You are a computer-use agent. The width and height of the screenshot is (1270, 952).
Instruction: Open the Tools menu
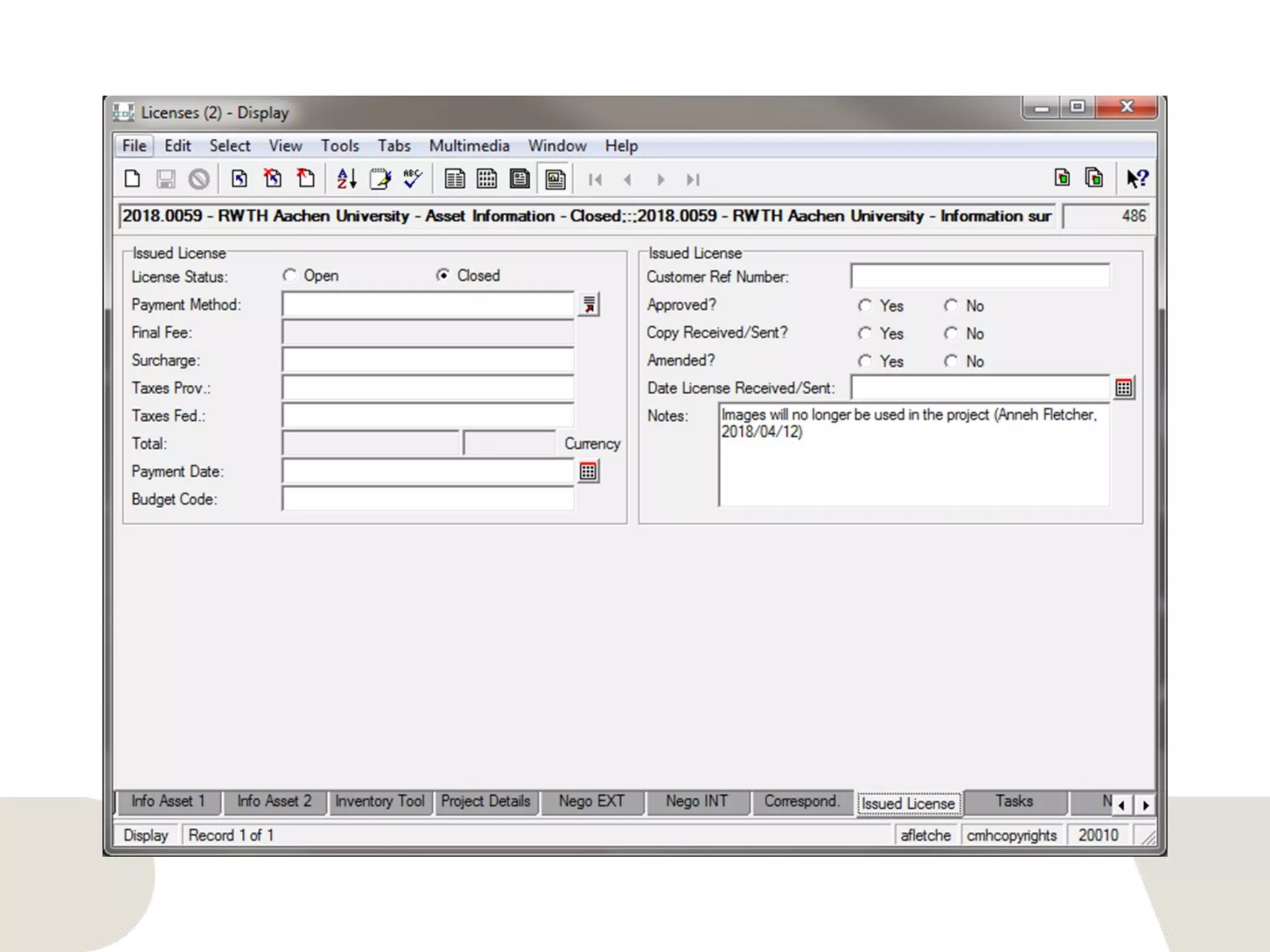(x=339, y=146)
